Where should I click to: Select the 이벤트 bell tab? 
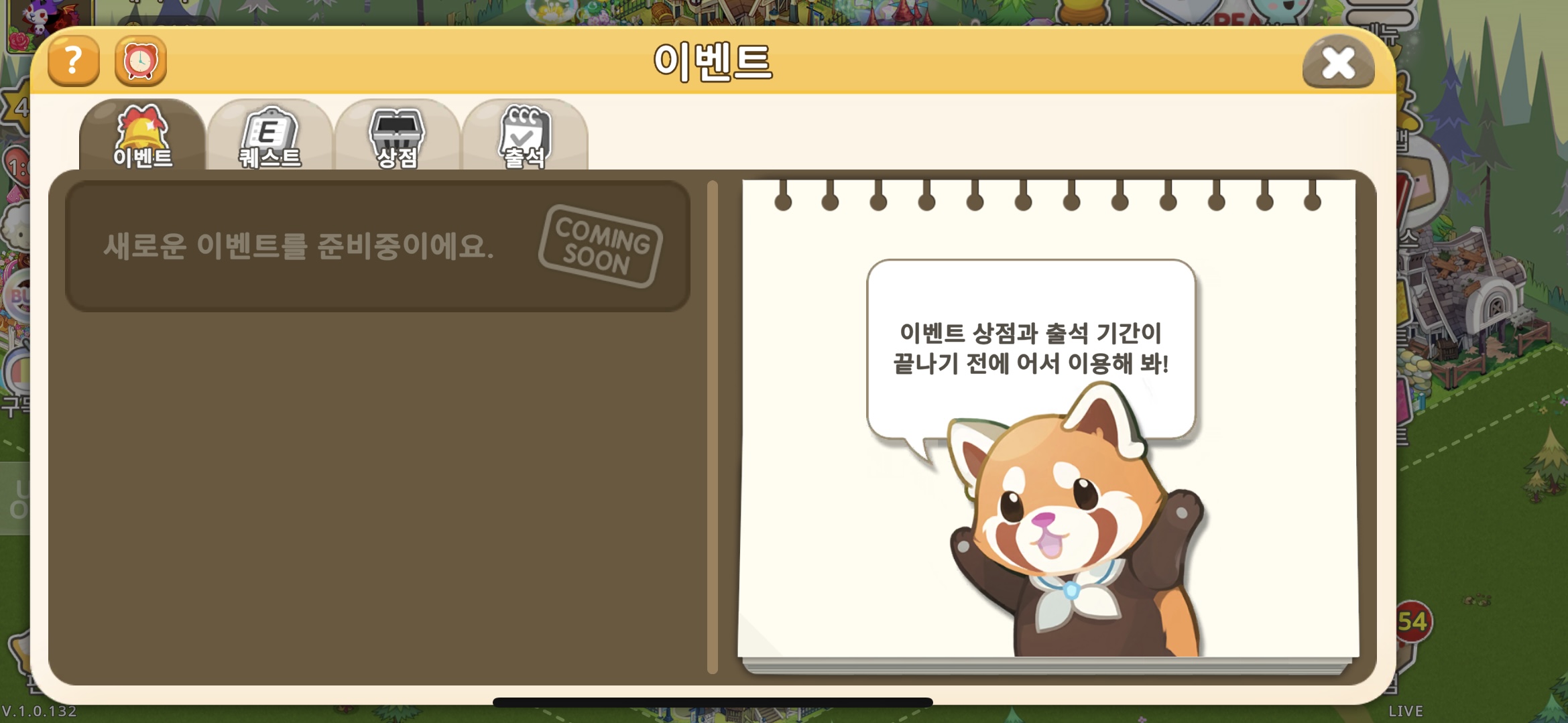click(x=142, y=135)
